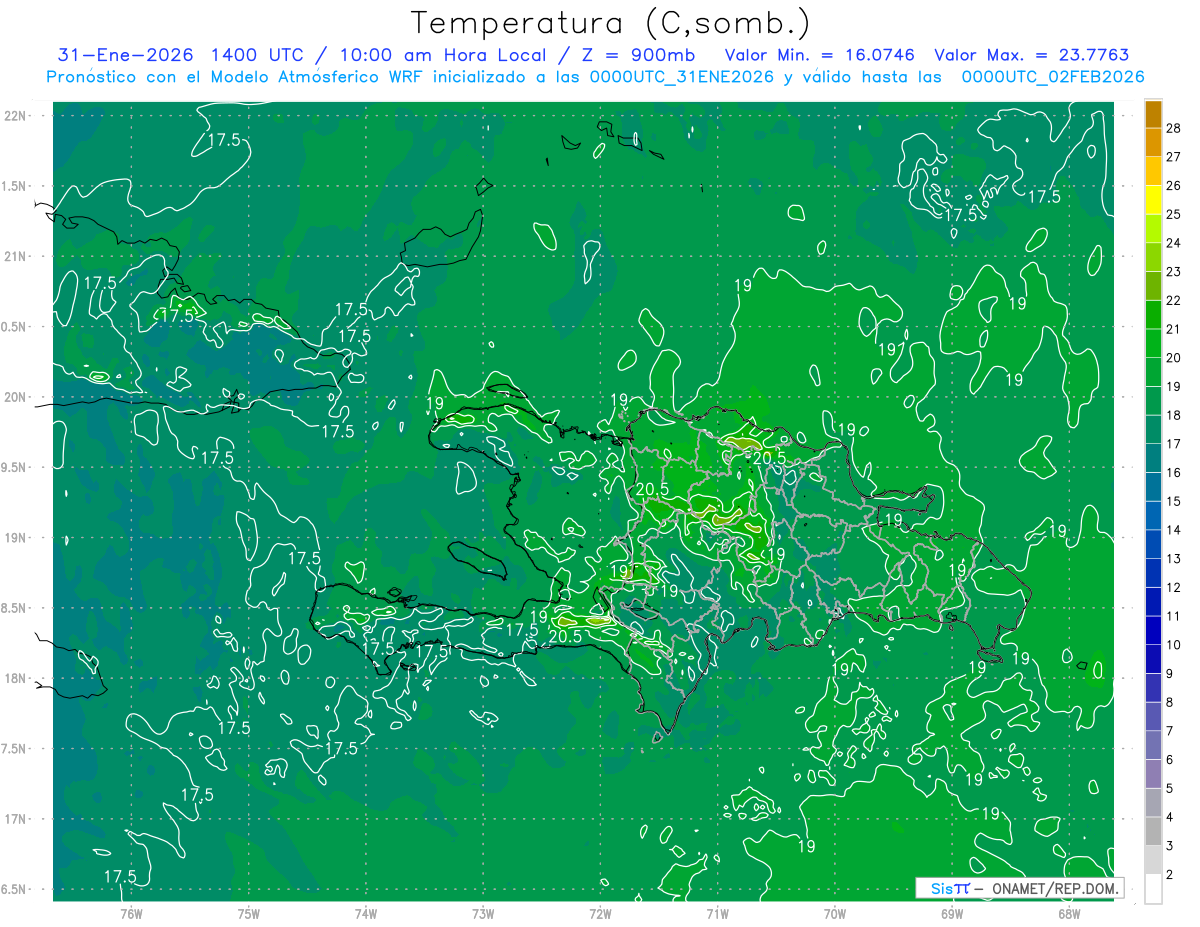The height and width of the screenshot is (927, 1200).
Task: Click the "7.5N" latitude axis label
Action: [16, 749]
